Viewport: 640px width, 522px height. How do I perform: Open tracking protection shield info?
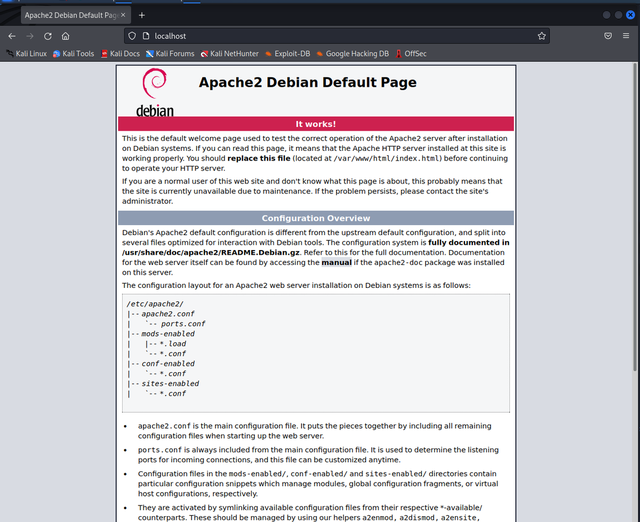click(x=130, y=35)
